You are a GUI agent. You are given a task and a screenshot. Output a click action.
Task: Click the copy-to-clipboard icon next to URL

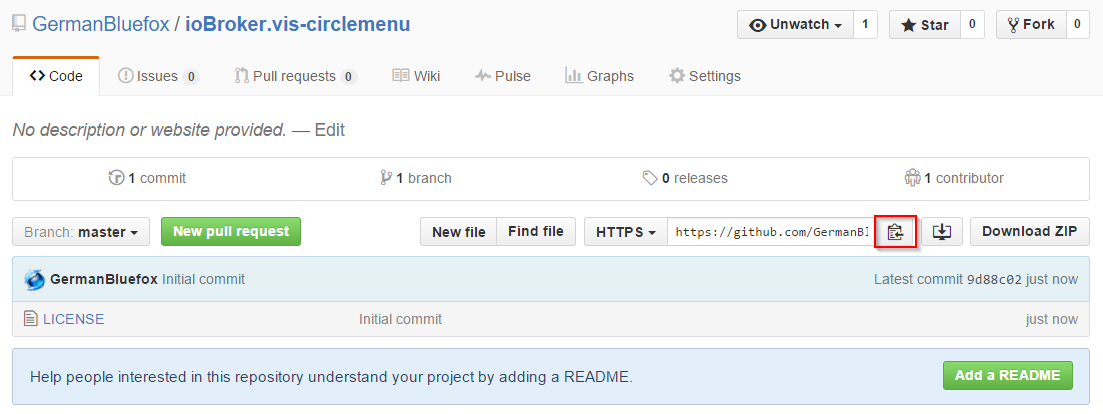pyautogui.click(x=895, y=232)
